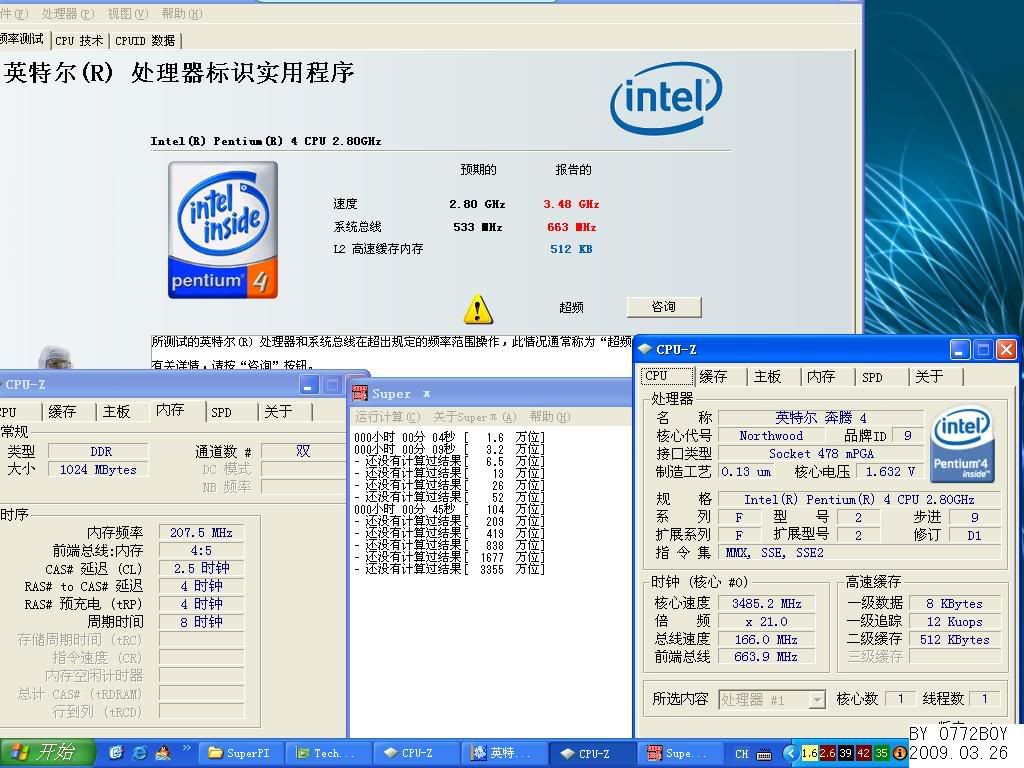Open the Internet Explorer quick launch icon
Image resolution: width=1024 pixels, height=768 pixels.
140,753
